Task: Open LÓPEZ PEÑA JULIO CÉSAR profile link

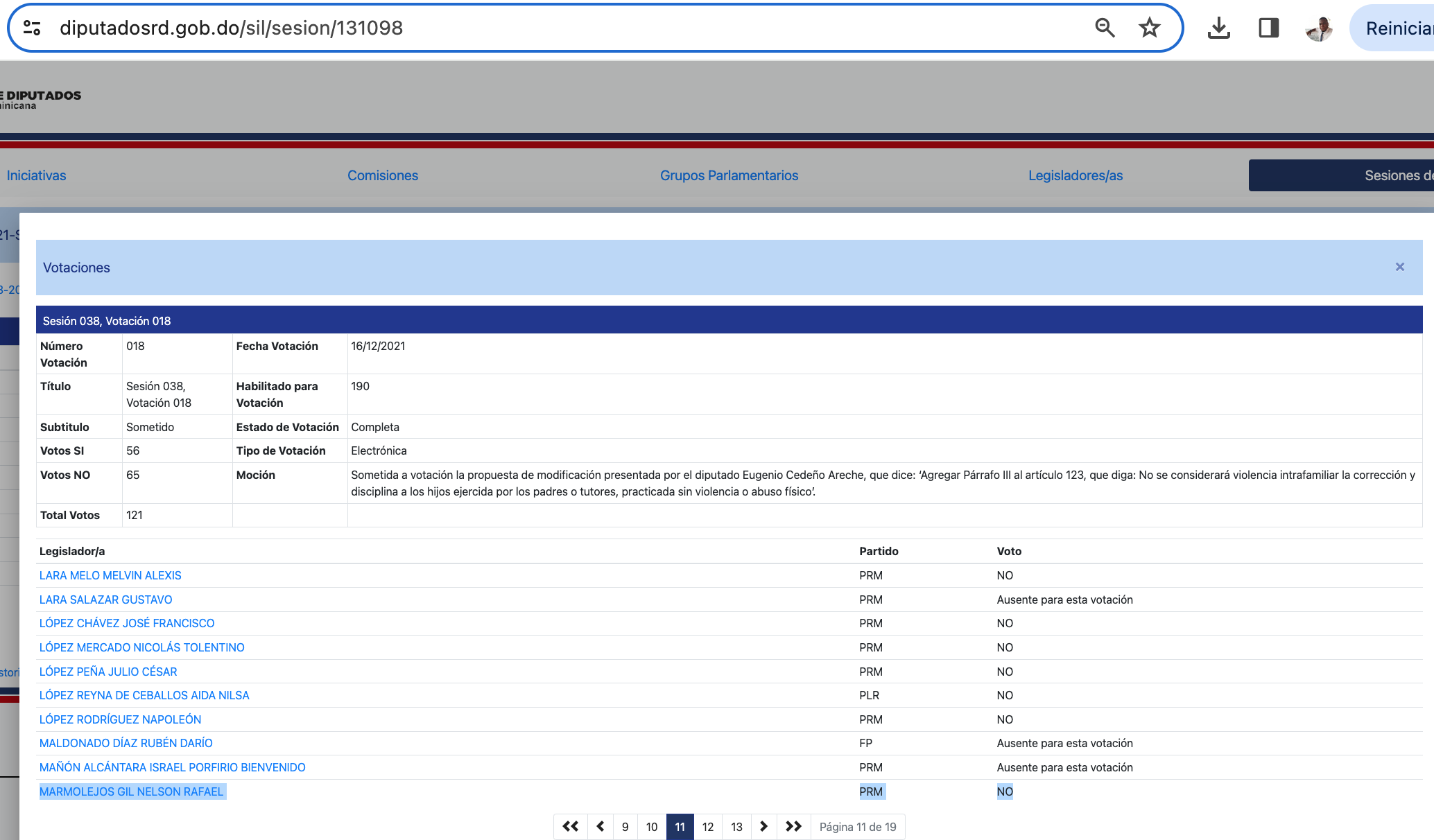Action: pos(108,672)
